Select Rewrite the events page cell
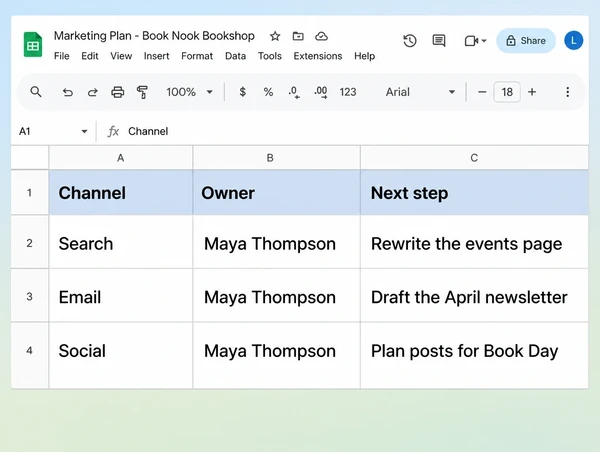The image size is (600, 452). click(474, 243)
